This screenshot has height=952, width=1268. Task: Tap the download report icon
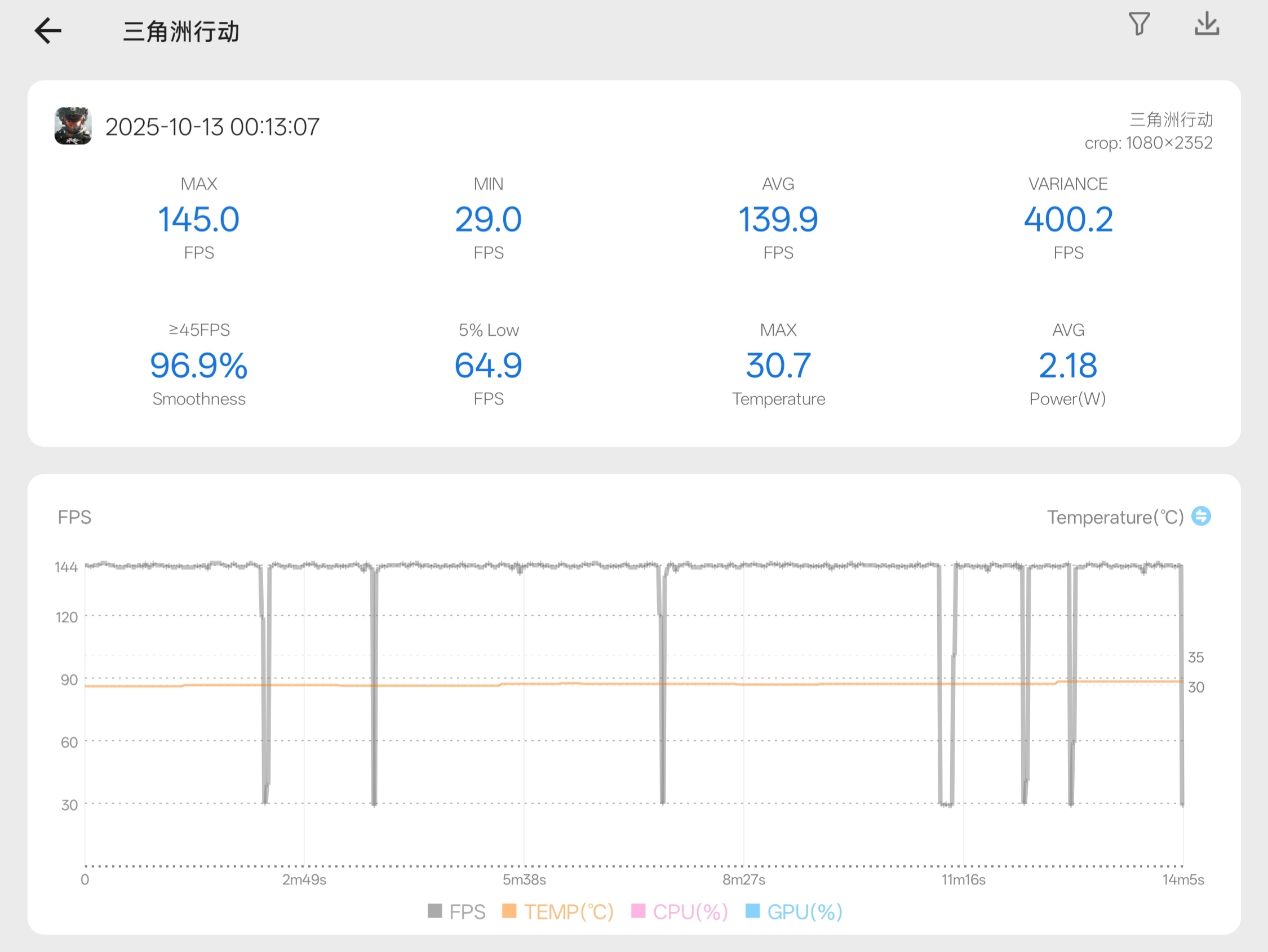1207,24
